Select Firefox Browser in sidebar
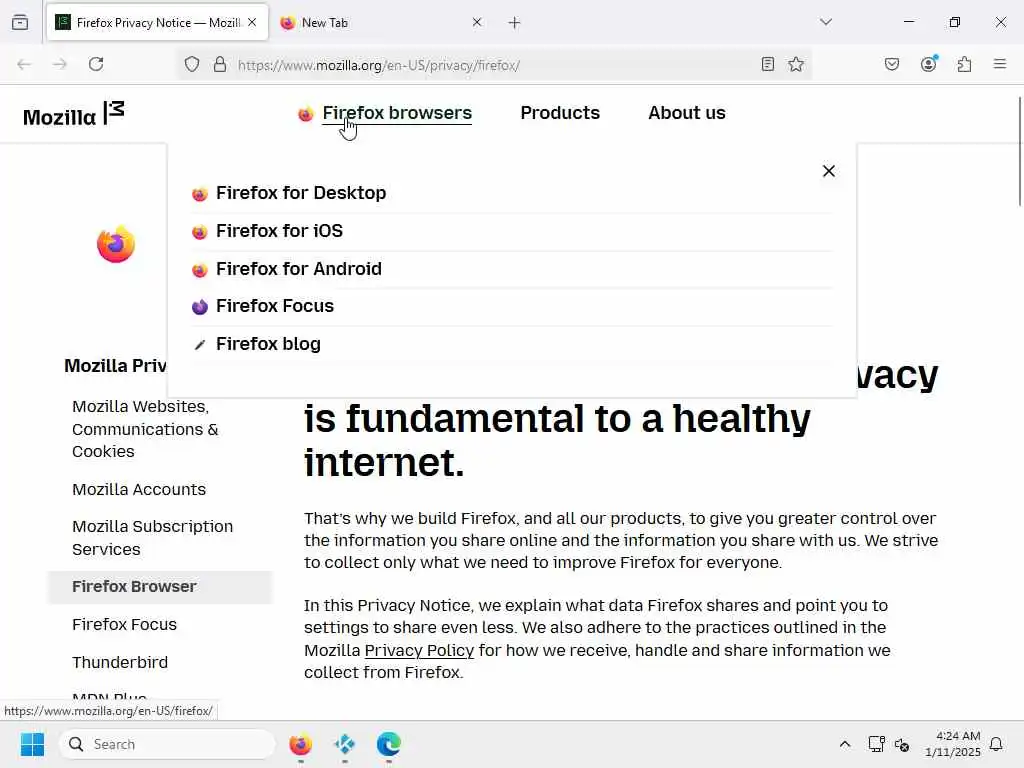Screen dimensions: 1024x768 pyautogui.click(x=160, y=587)
